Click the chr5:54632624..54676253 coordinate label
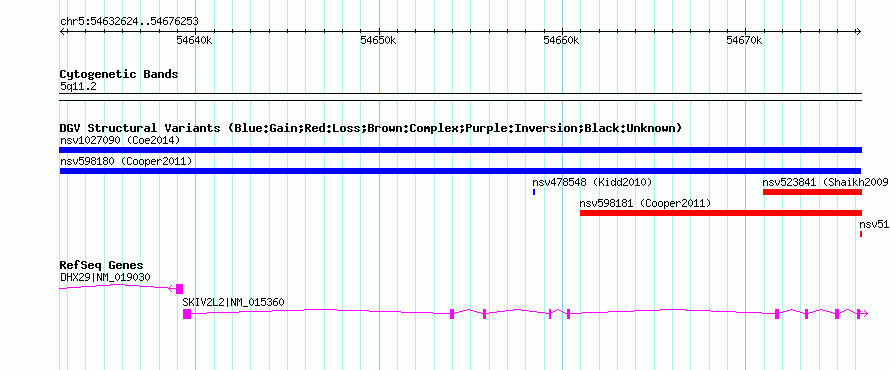The width and height of the screenshot is (890, 370). [129, 22]
